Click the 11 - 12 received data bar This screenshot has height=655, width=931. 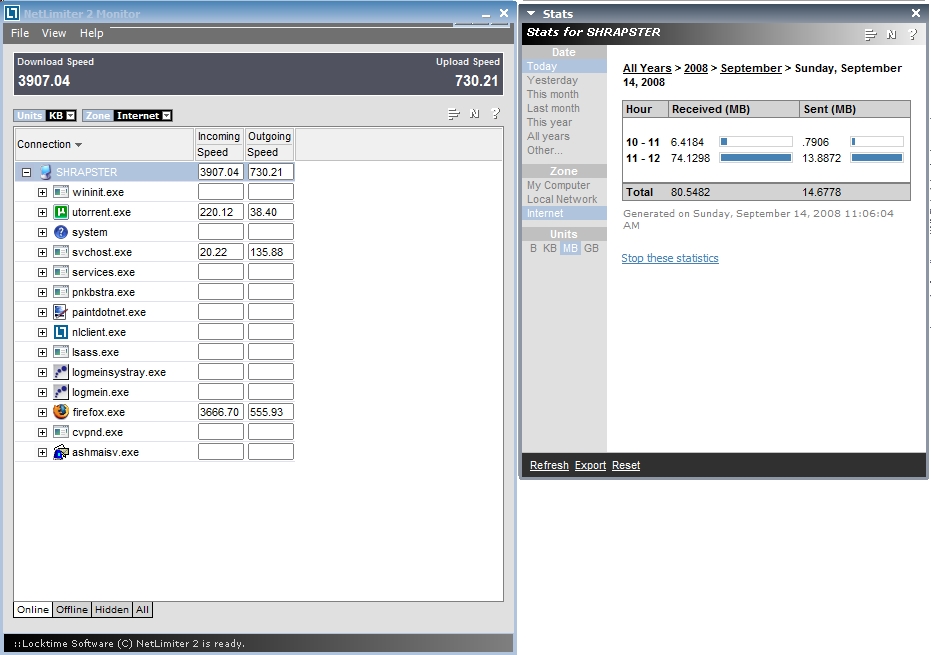point(755,158)
